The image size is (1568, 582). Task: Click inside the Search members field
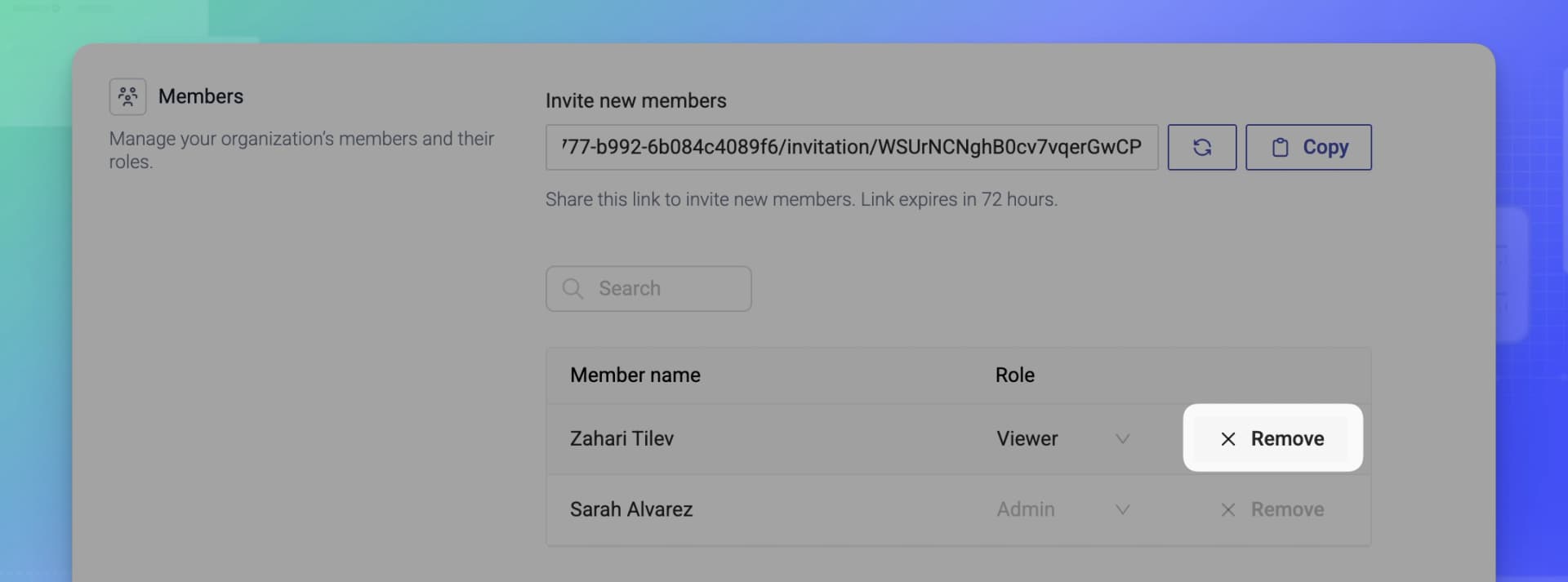tap(648, 288)
